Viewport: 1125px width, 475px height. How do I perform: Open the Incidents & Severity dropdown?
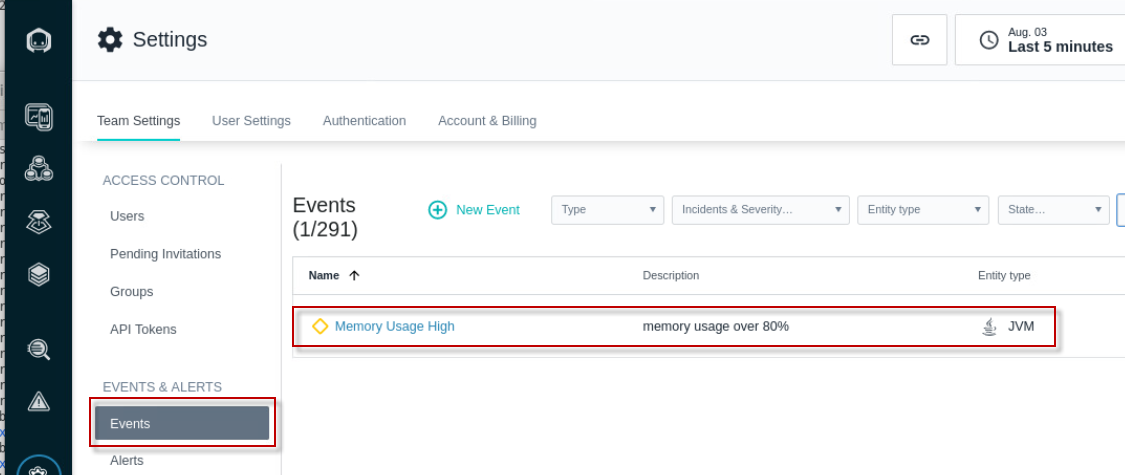click(761, 210)
